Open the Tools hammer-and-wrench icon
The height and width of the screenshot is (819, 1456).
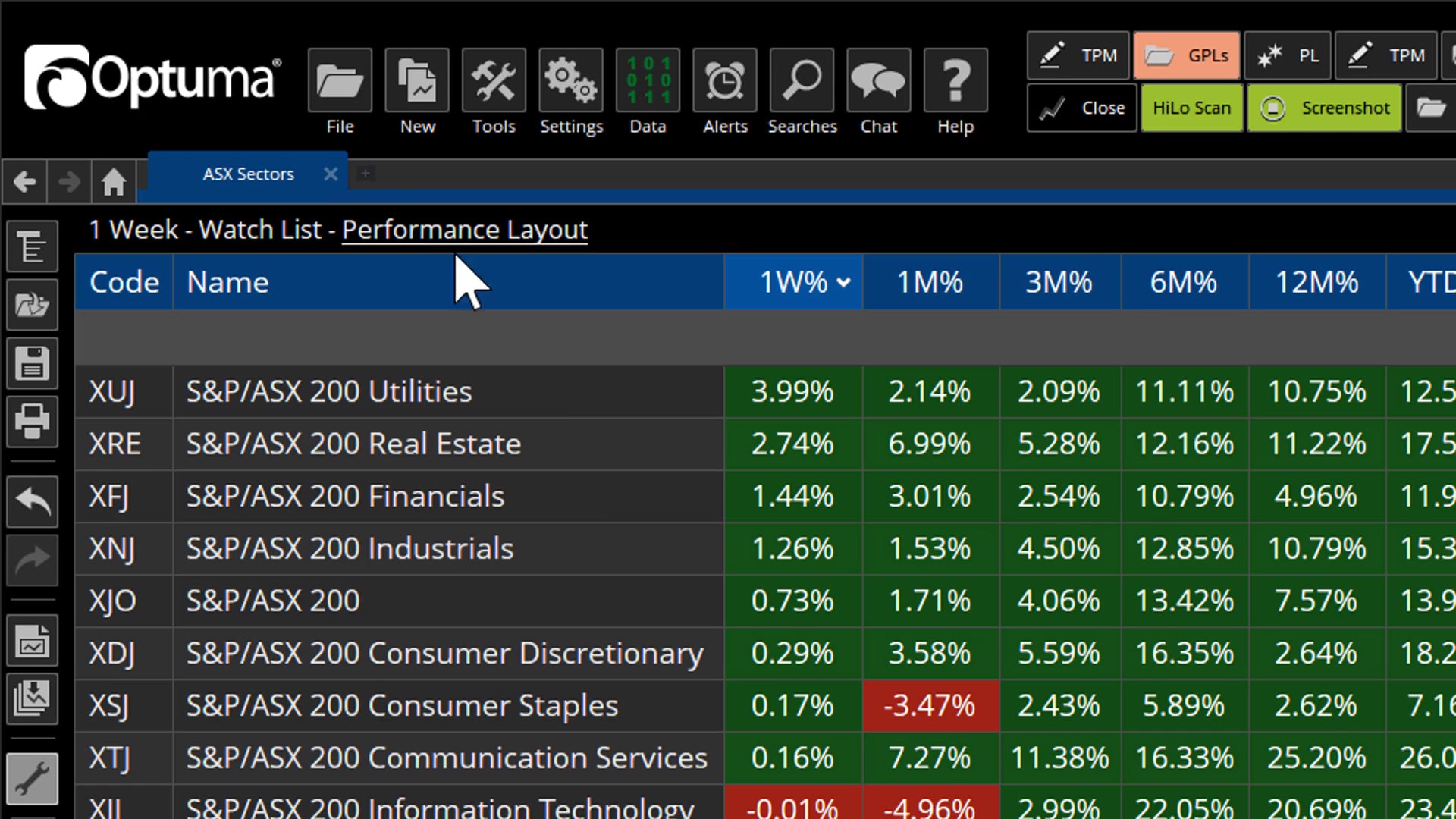[494, 80]
